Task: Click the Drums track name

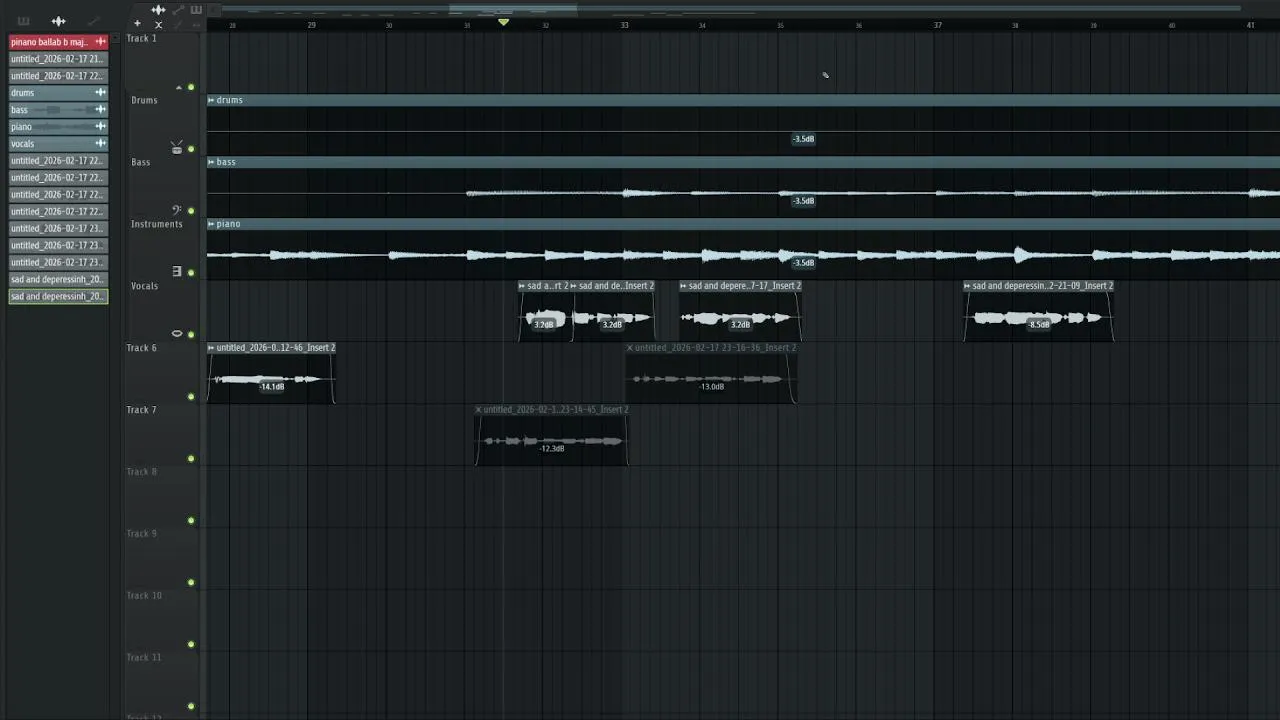Action: point(144,100)
